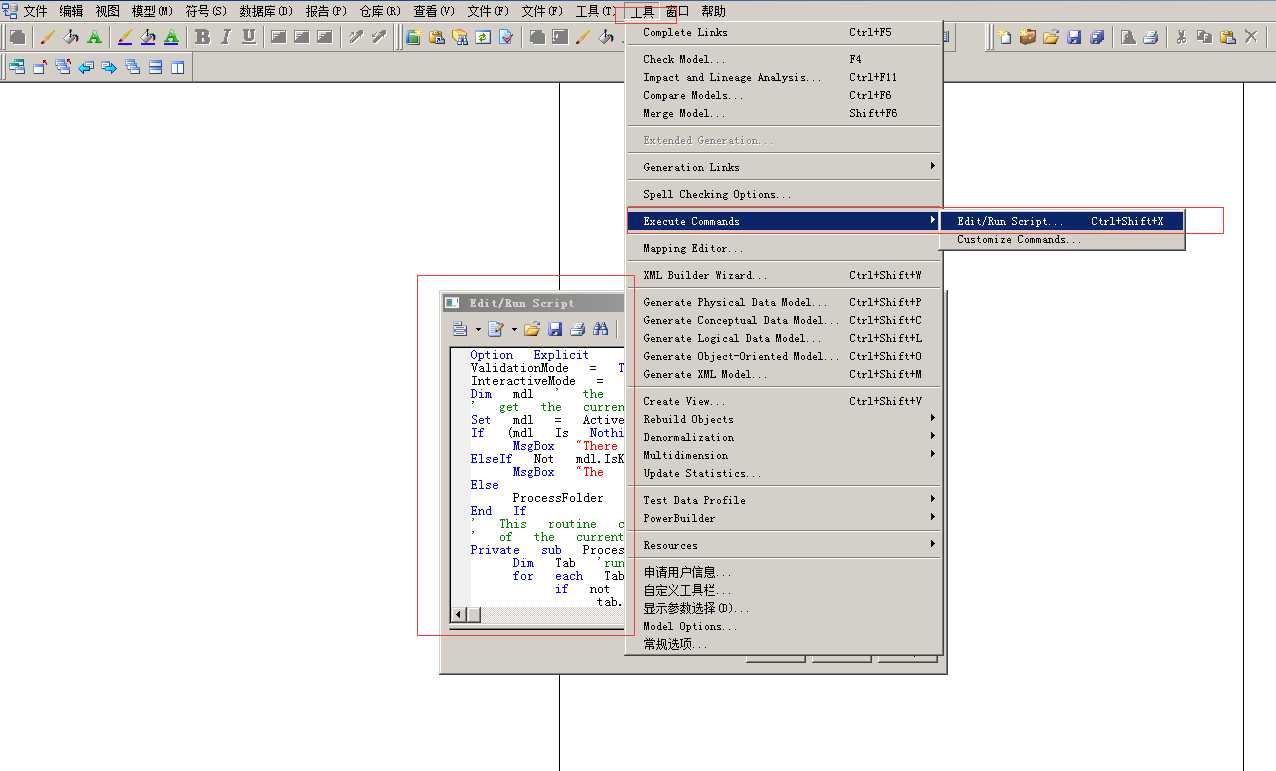This screenshot has width=1276, height=771.
Task: Click the right blue arrow icon in second toolbar row
Action: [109, 68]
